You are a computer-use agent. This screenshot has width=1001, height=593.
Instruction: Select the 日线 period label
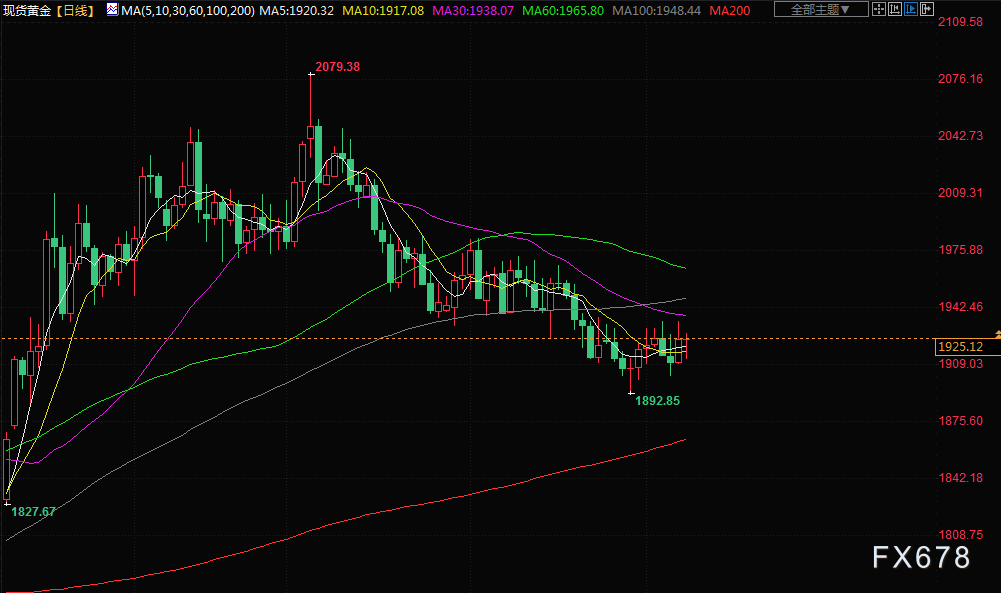pos(75,11)
